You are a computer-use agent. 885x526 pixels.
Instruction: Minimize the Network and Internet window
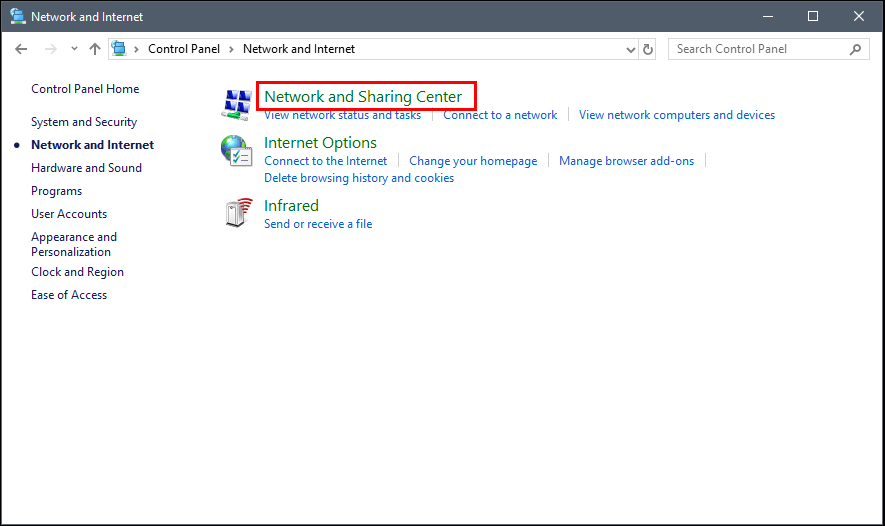click(x=768, y=16)
